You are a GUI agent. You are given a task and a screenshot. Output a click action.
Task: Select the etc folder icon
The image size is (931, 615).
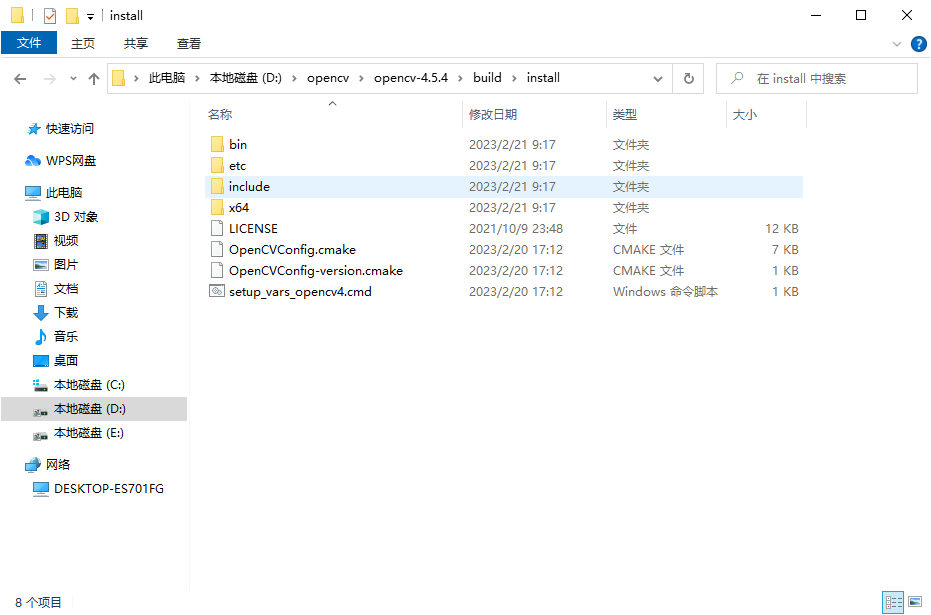click(217, 166)
